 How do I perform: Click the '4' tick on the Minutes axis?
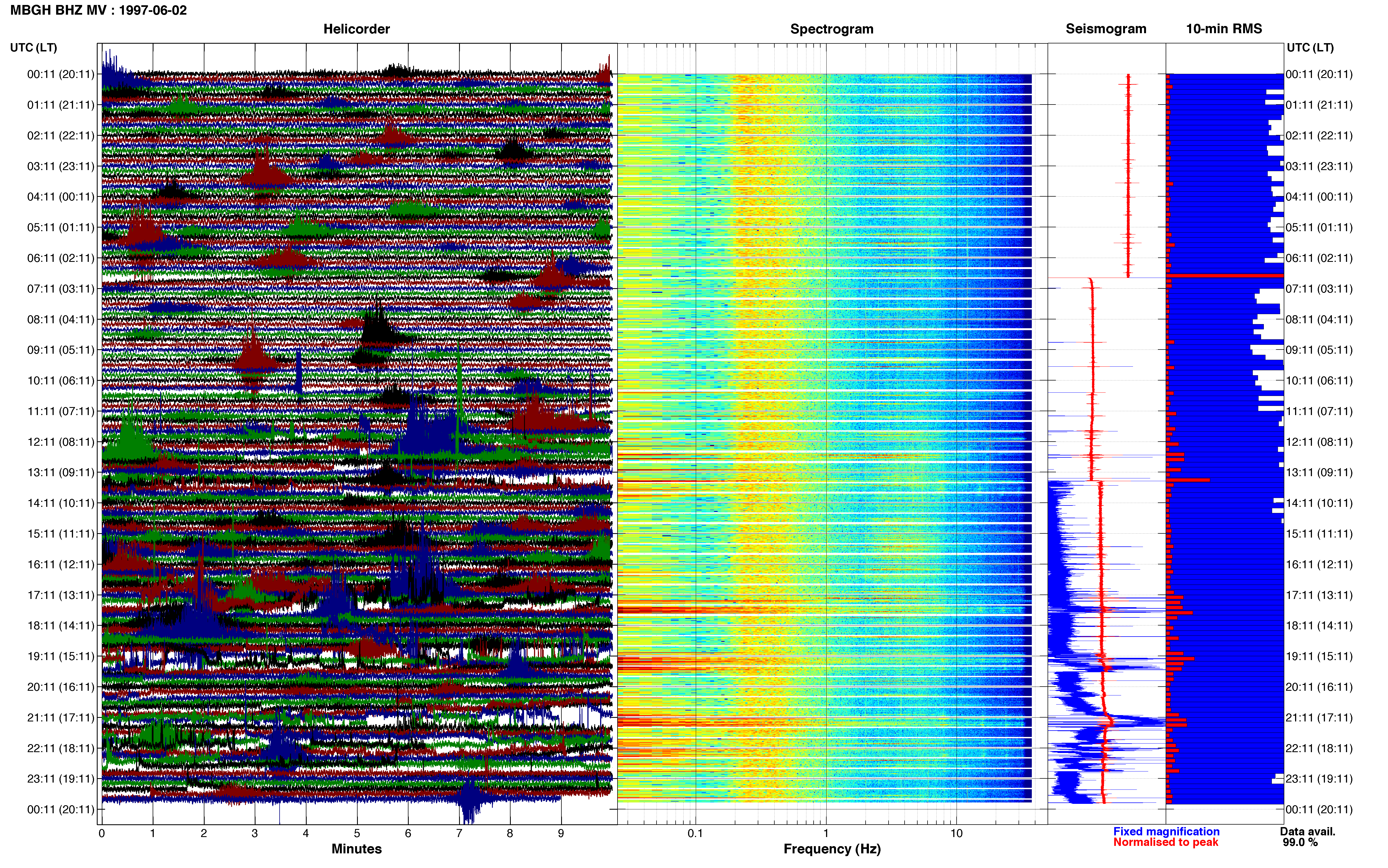306,833
